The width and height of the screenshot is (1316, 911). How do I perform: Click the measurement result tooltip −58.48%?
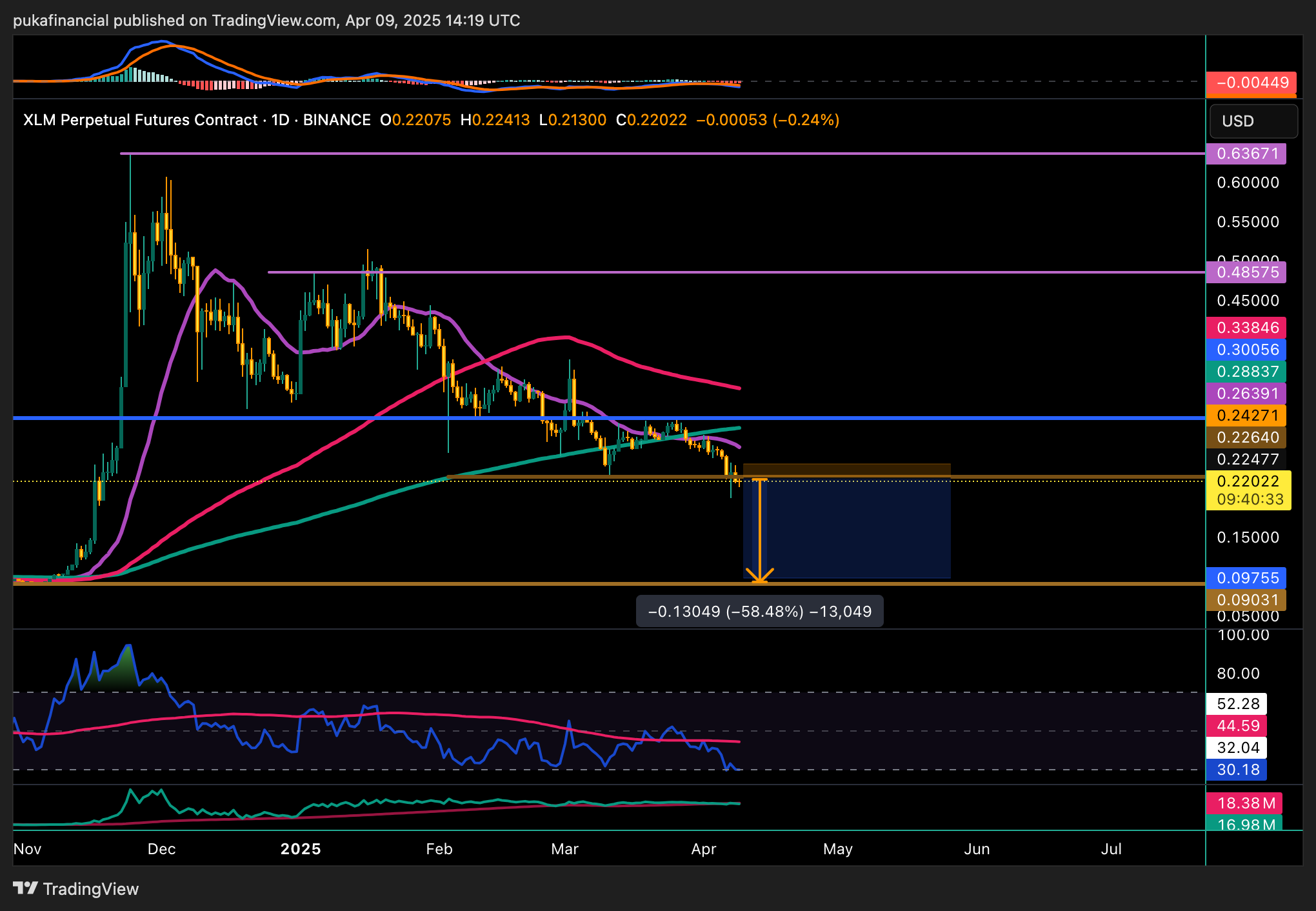coord(759,612)
